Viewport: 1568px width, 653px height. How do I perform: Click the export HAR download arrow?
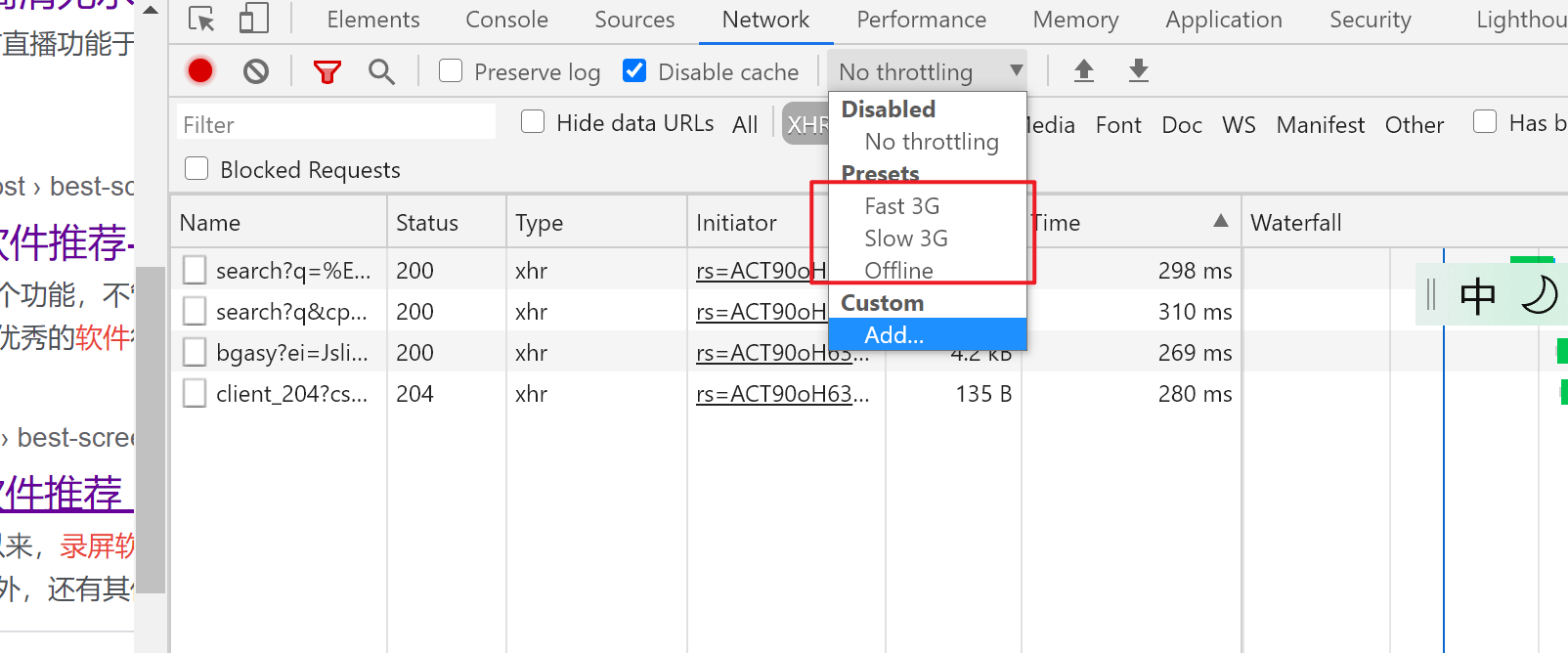[1138, 70]
